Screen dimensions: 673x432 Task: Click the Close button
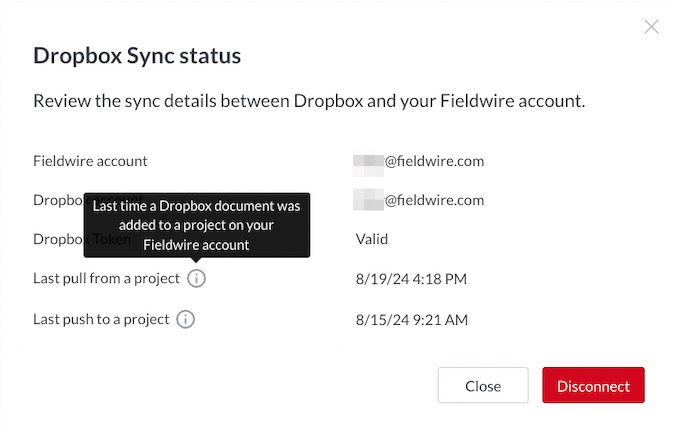tap(483, 385)
